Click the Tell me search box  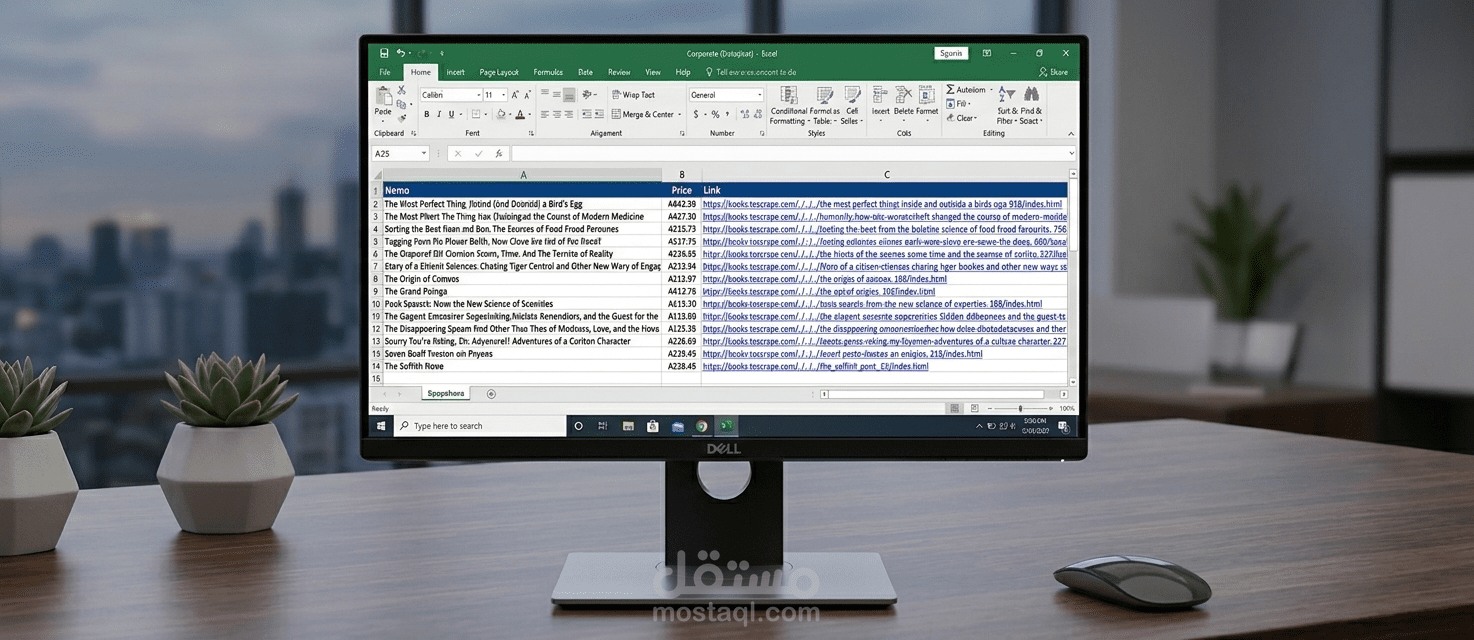(x=751, y=72)
